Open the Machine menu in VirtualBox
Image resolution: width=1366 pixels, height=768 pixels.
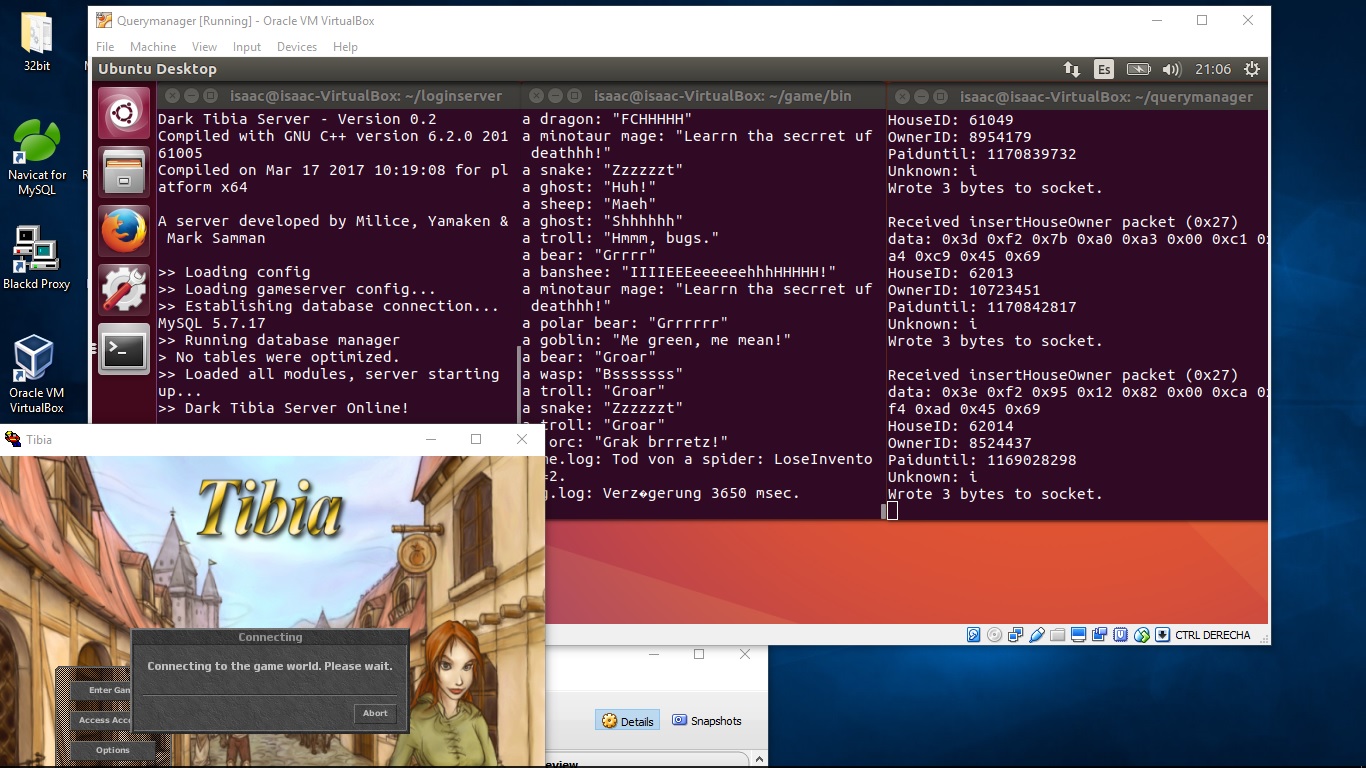coord(153,47)
